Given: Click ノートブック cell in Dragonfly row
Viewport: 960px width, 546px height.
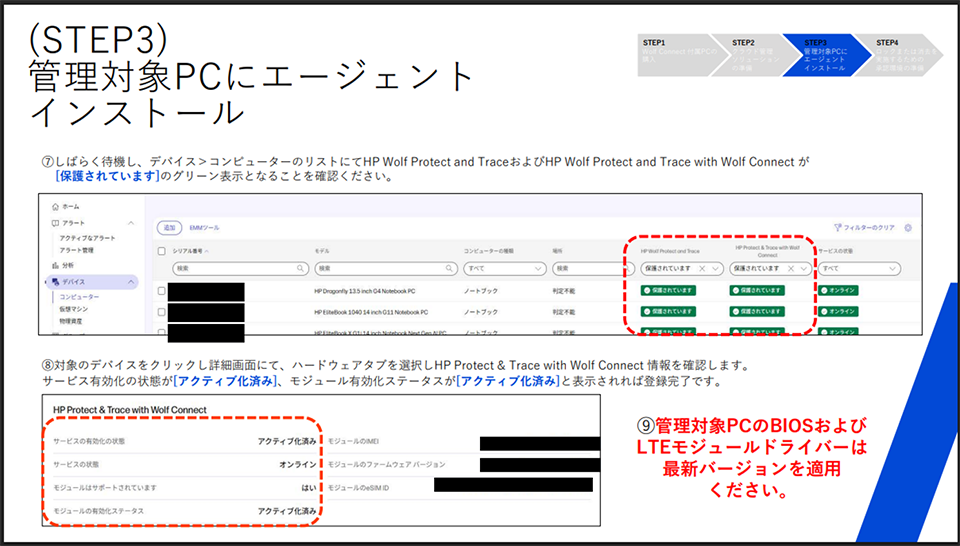Looking at the screenshot, I should point(481,291).
